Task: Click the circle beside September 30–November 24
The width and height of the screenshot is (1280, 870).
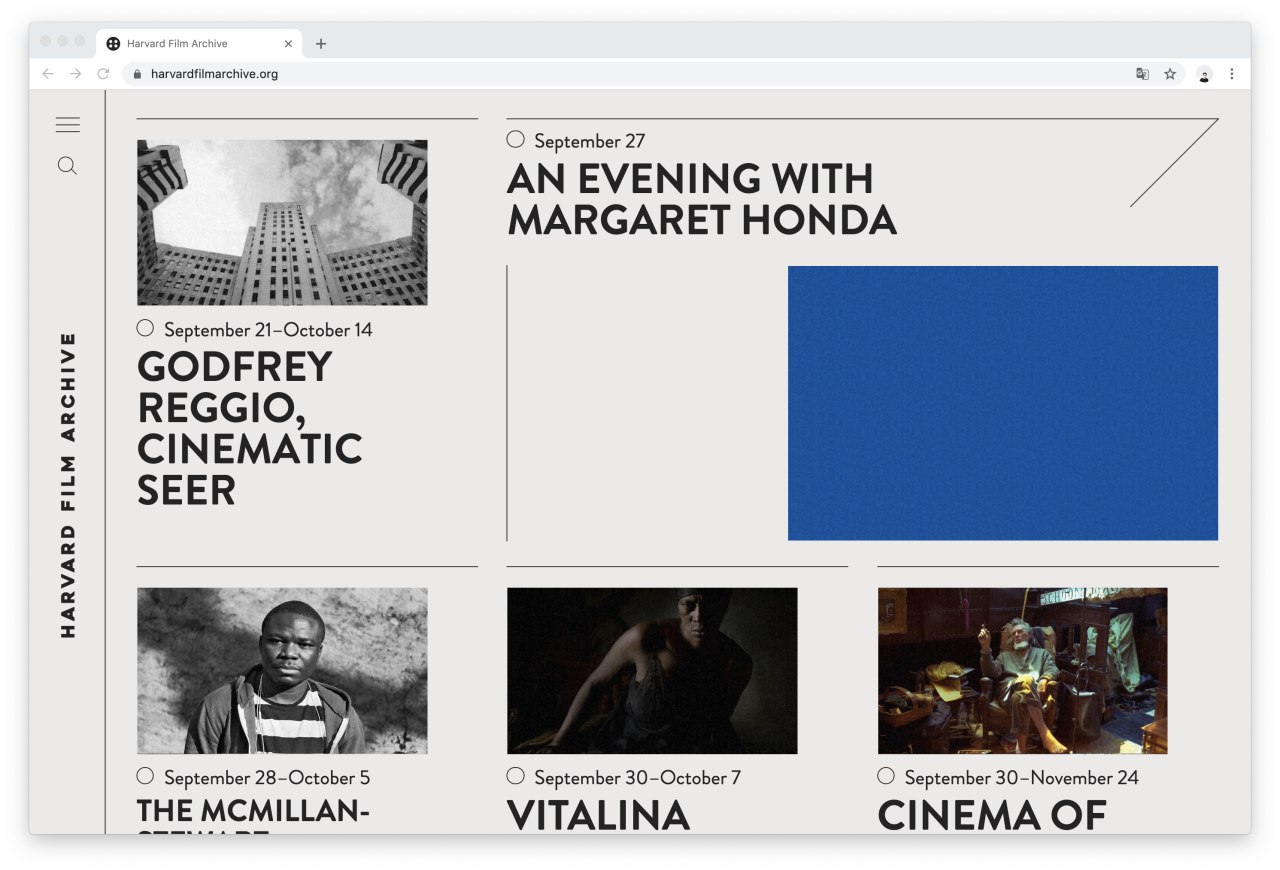Action: point(886,775)
